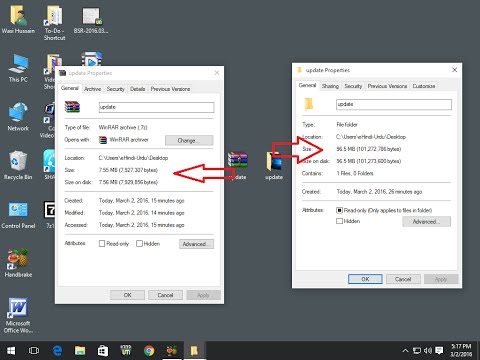Click Cancel in folder properties window
Screen dimensions: 480x360
click(x=403, y=279)
